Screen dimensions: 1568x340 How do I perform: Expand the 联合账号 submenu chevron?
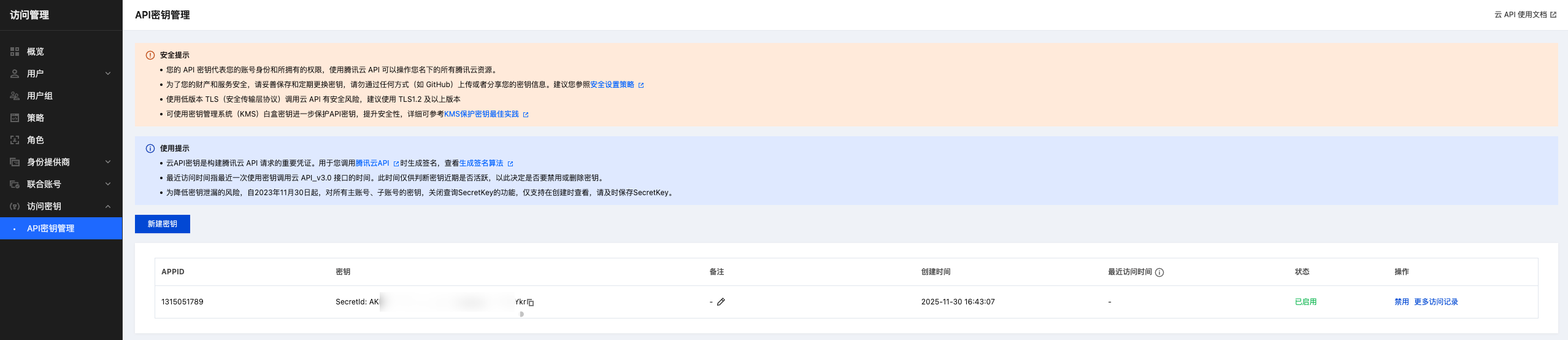point(108,184)
